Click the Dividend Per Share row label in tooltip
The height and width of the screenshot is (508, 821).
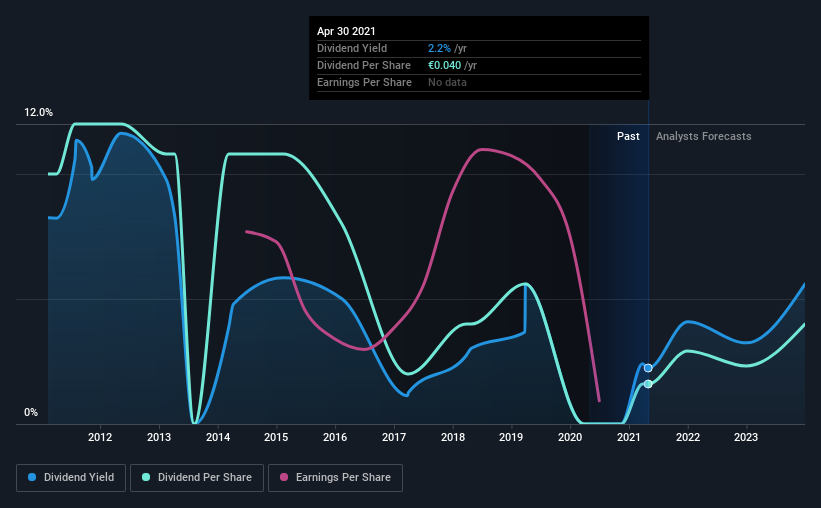point(364,65)
